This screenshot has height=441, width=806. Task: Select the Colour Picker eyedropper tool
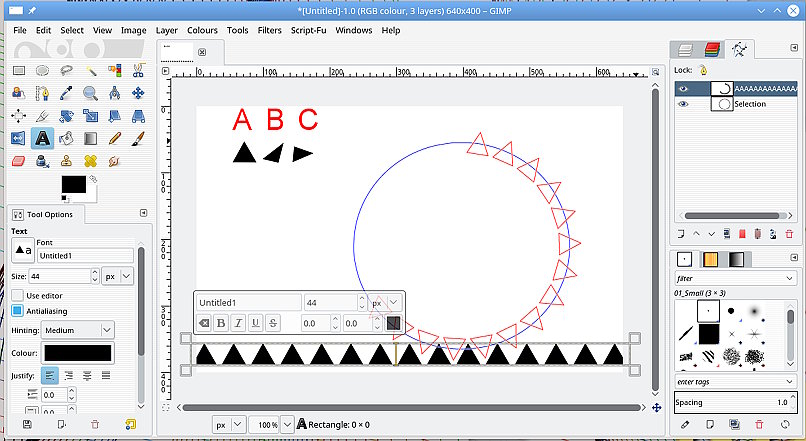pos(66,93)
